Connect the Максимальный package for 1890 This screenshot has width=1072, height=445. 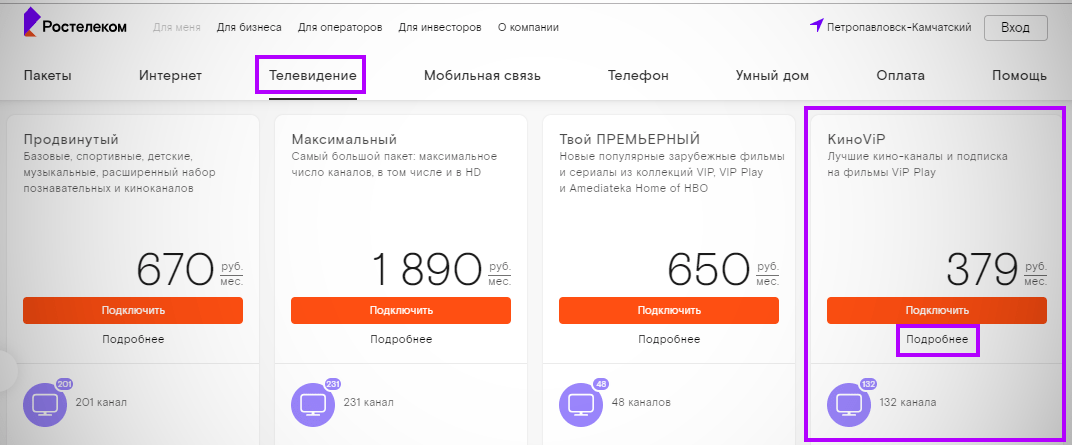pos(401,310)
